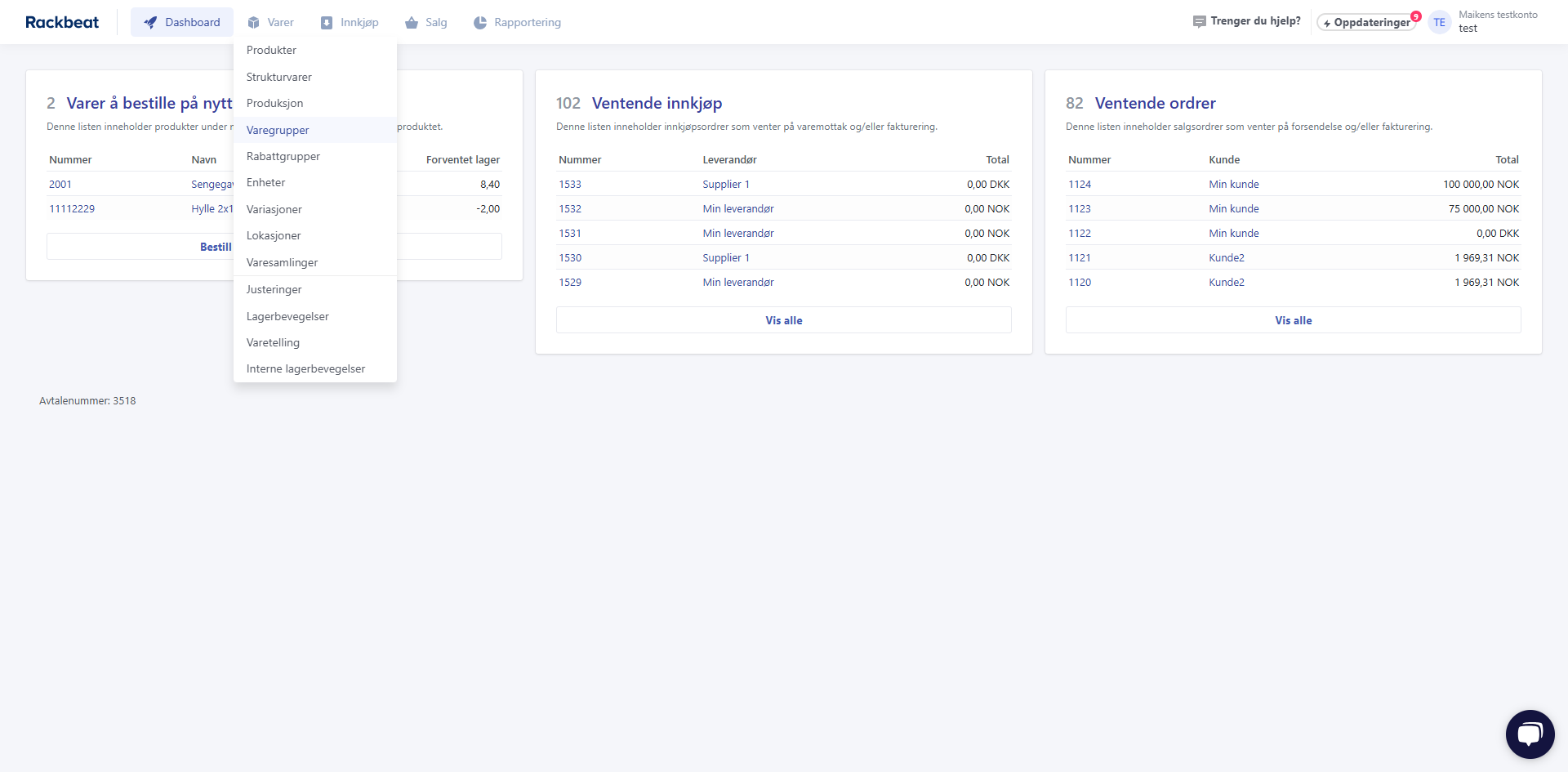Open the live chat widget
This screenshot has height=772, width=1568.
(x=1530, y=734)
